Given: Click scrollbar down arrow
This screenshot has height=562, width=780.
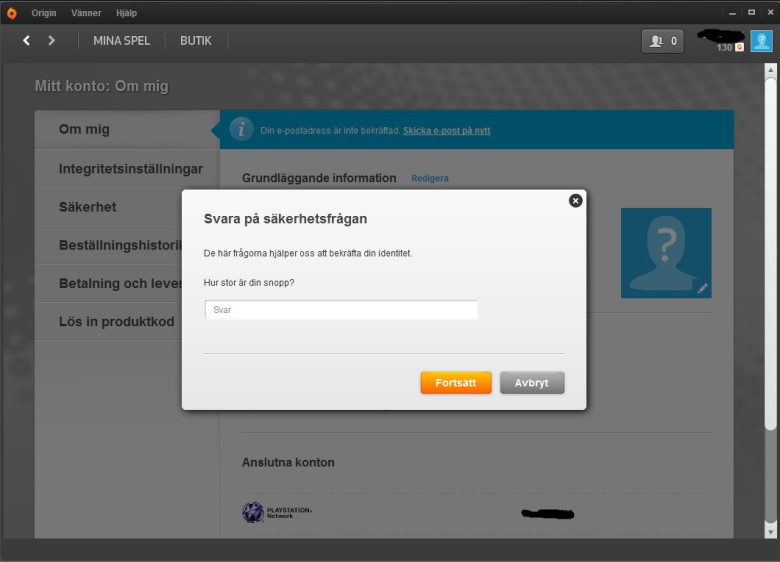Looking at the screenshot, I should pos(771,532).
